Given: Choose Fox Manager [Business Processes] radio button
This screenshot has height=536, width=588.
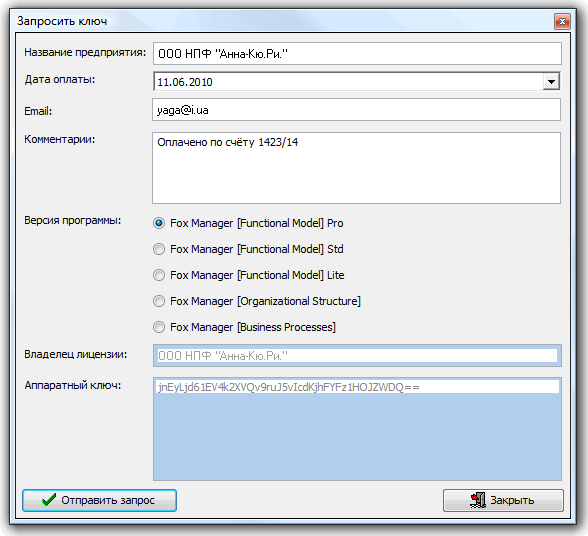Looking at the screenshot, I should tap(159, 327).
